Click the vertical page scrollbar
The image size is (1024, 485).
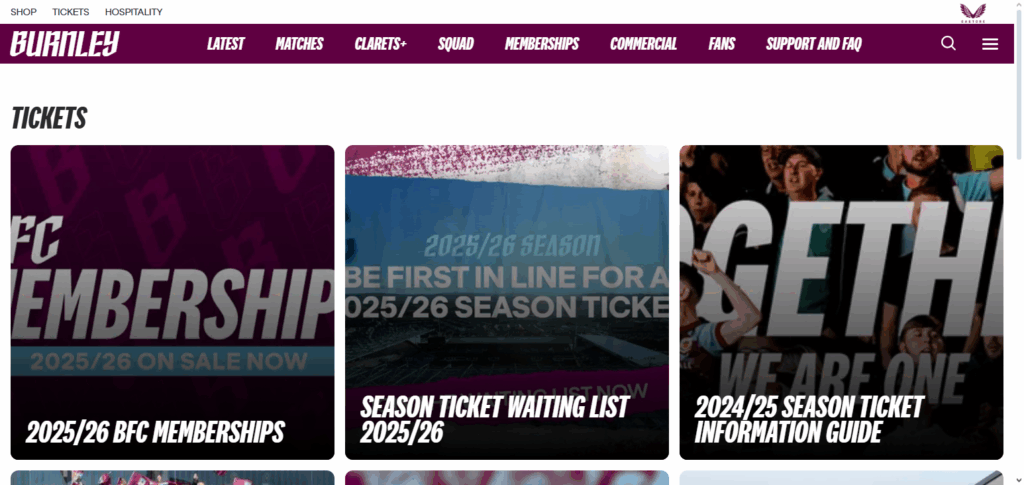point(1019,242)
